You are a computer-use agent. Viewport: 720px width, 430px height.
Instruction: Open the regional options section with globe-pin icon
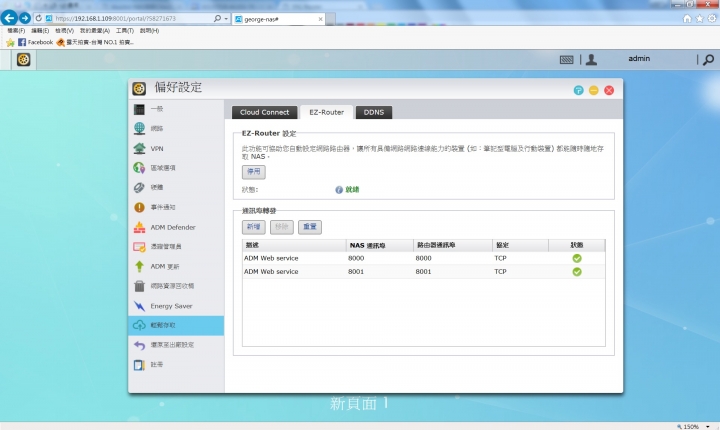click(x=176, y=168)
